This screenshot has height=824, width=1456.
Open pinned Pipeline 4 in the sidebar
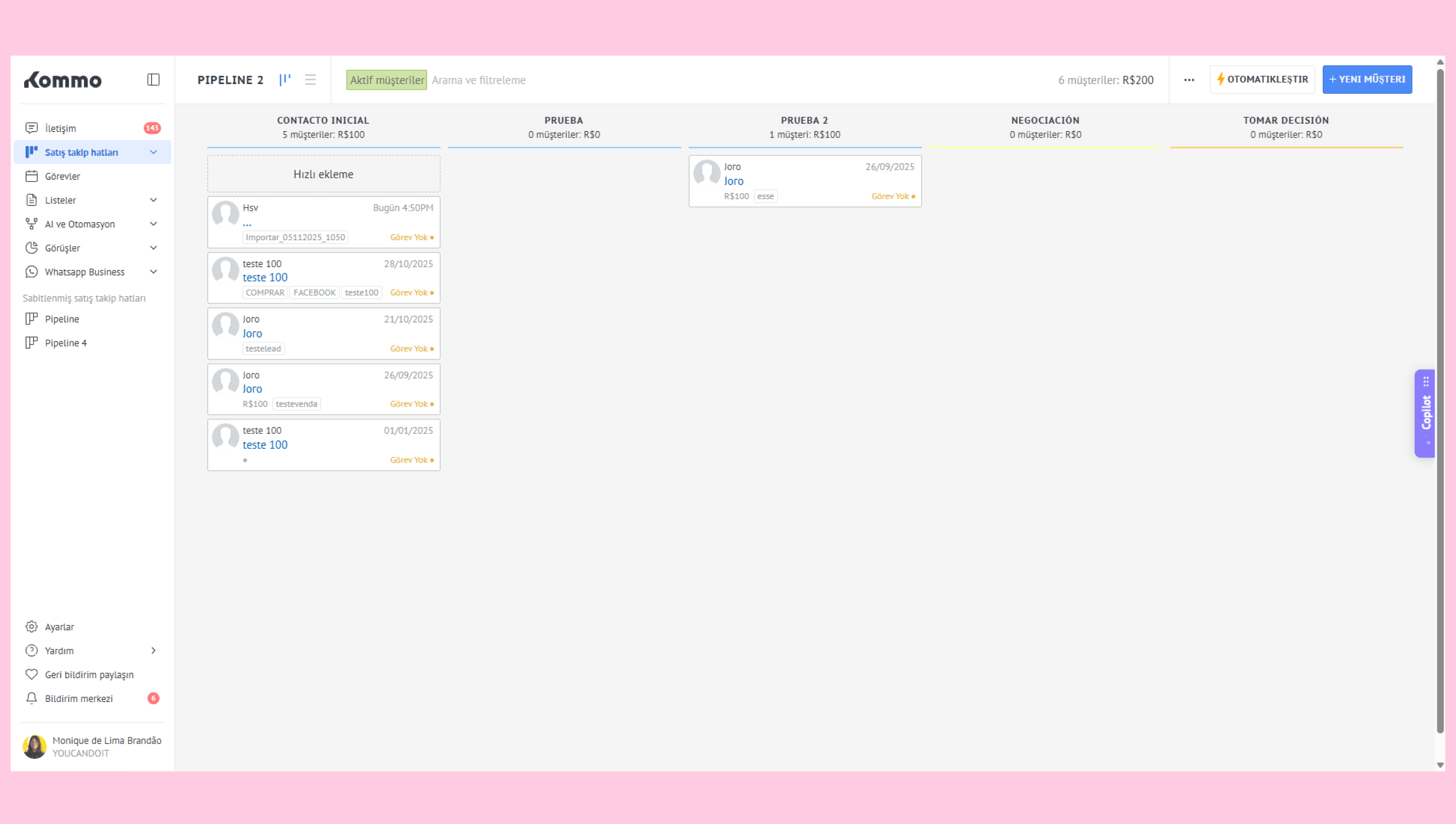coord(66,343)
